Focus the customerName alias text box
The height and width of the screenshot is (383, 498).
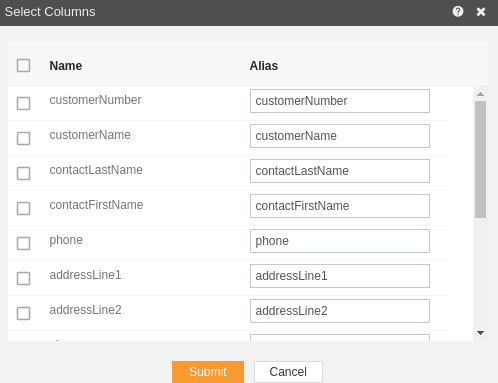[340, 136]
